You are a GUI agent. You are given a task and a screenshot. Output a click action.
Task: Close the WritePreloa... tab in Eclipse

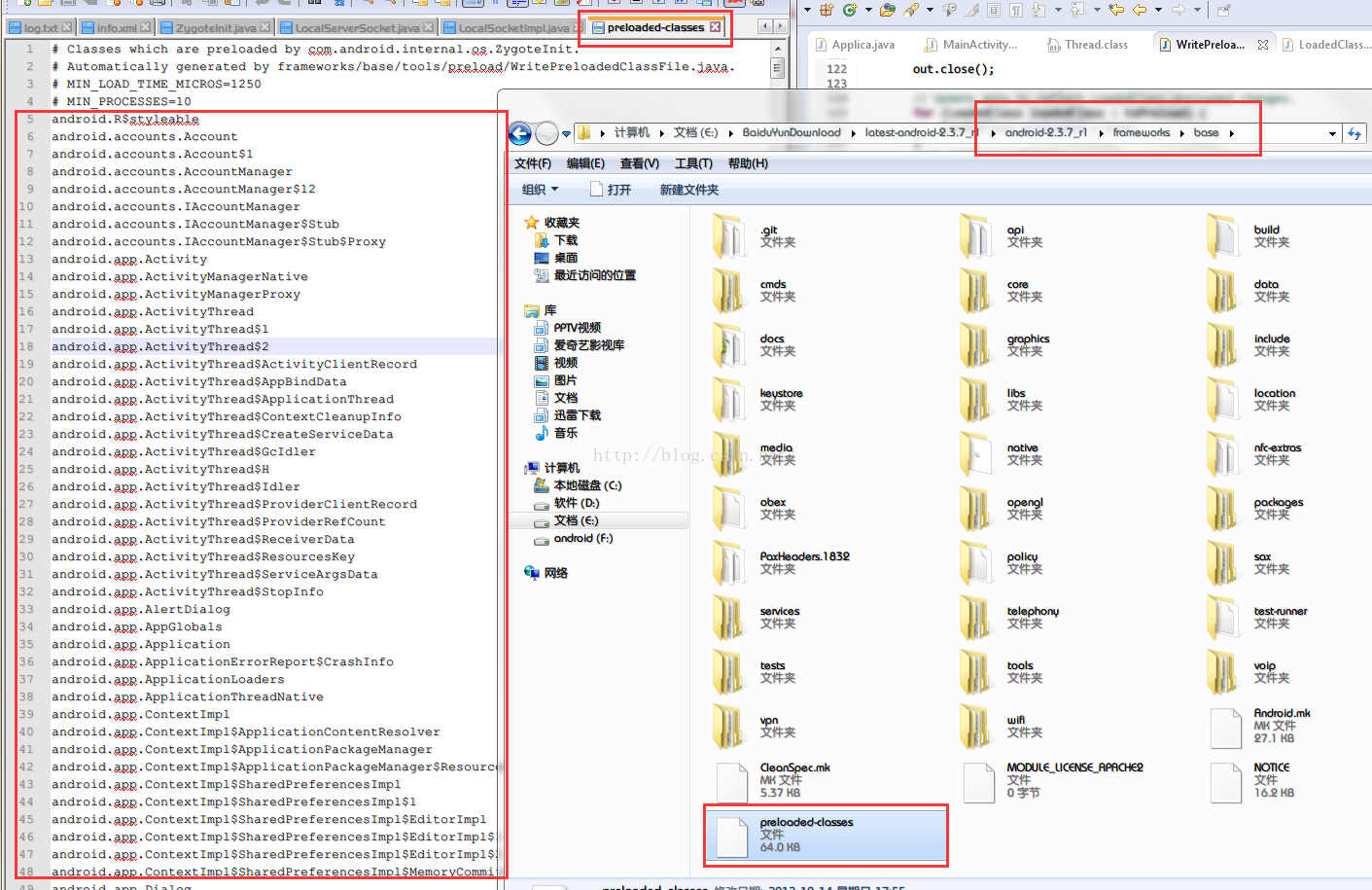coord(1263,45)
